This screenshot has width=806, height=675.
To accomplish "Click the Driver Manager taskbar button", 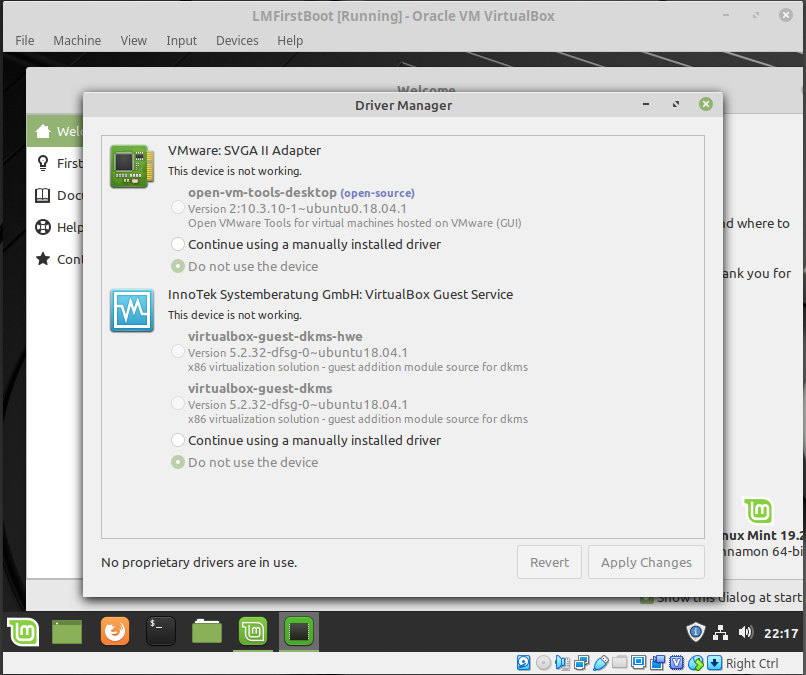I will 299,631.
